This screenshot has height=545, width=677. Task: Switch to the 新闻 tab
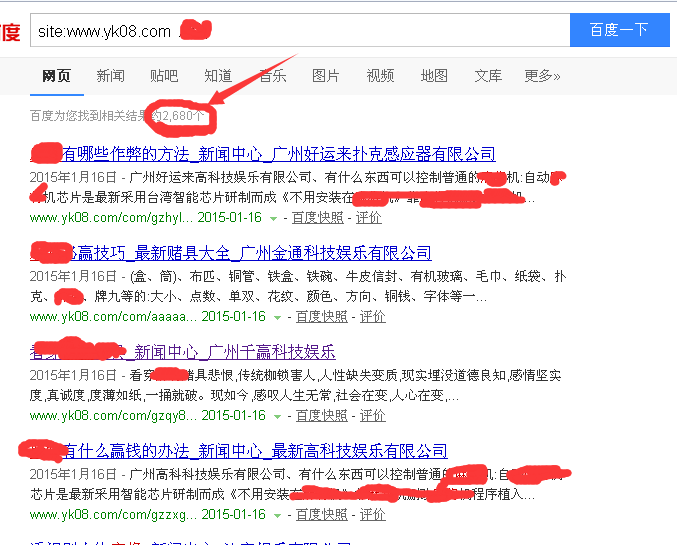point(111,76)
